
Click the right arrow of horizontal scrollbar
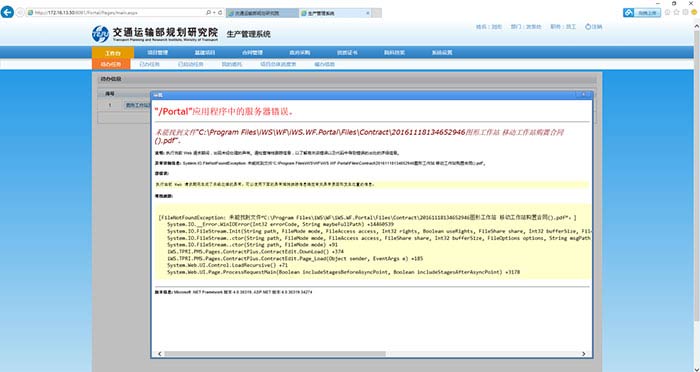(x=583, y=354)
